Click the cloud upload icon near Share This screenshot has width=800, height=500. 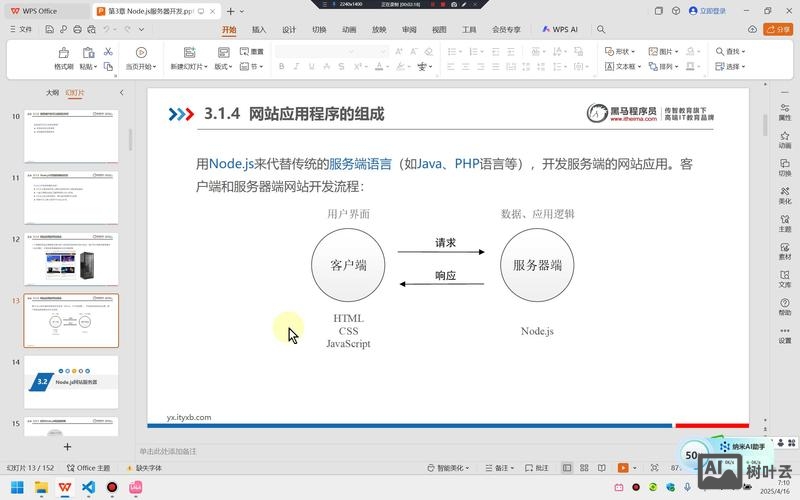pyautogui.click(x=752, y=30)
